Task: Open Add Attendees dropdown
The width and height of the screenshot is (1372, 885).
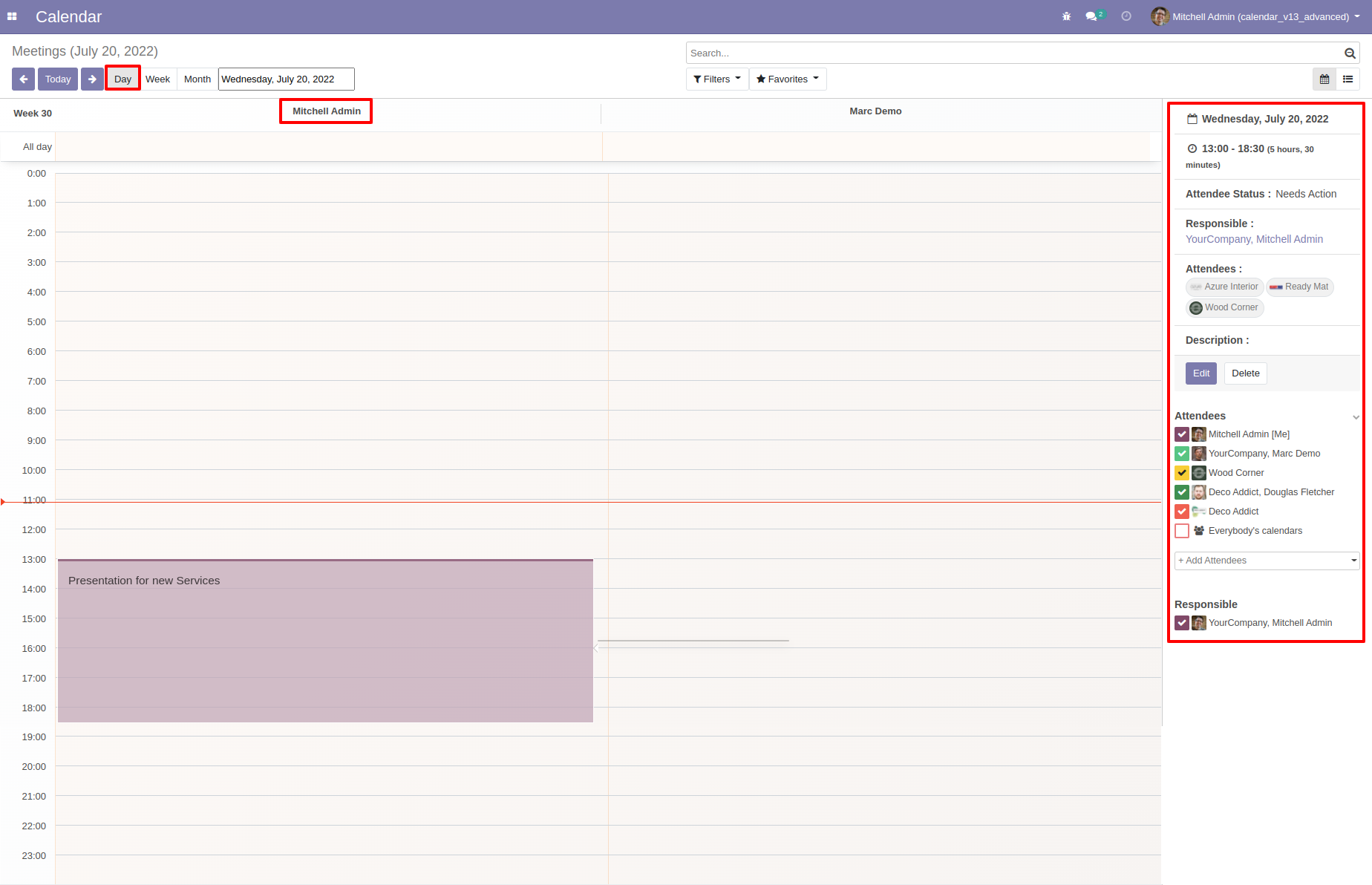Action: coord(1267,561)
